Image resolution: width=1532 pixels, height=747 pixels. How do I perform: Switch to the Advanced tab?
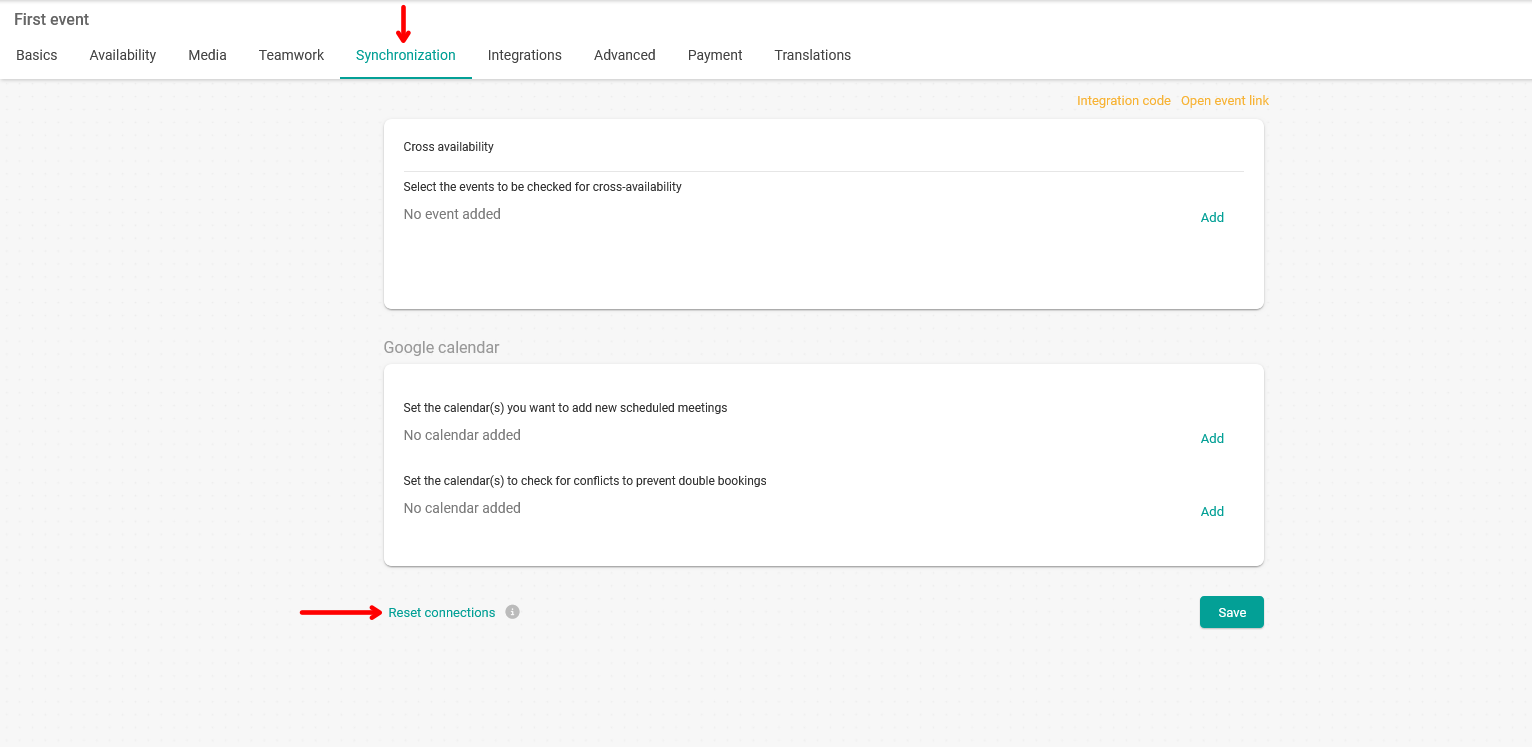click(x=625, y=55)
